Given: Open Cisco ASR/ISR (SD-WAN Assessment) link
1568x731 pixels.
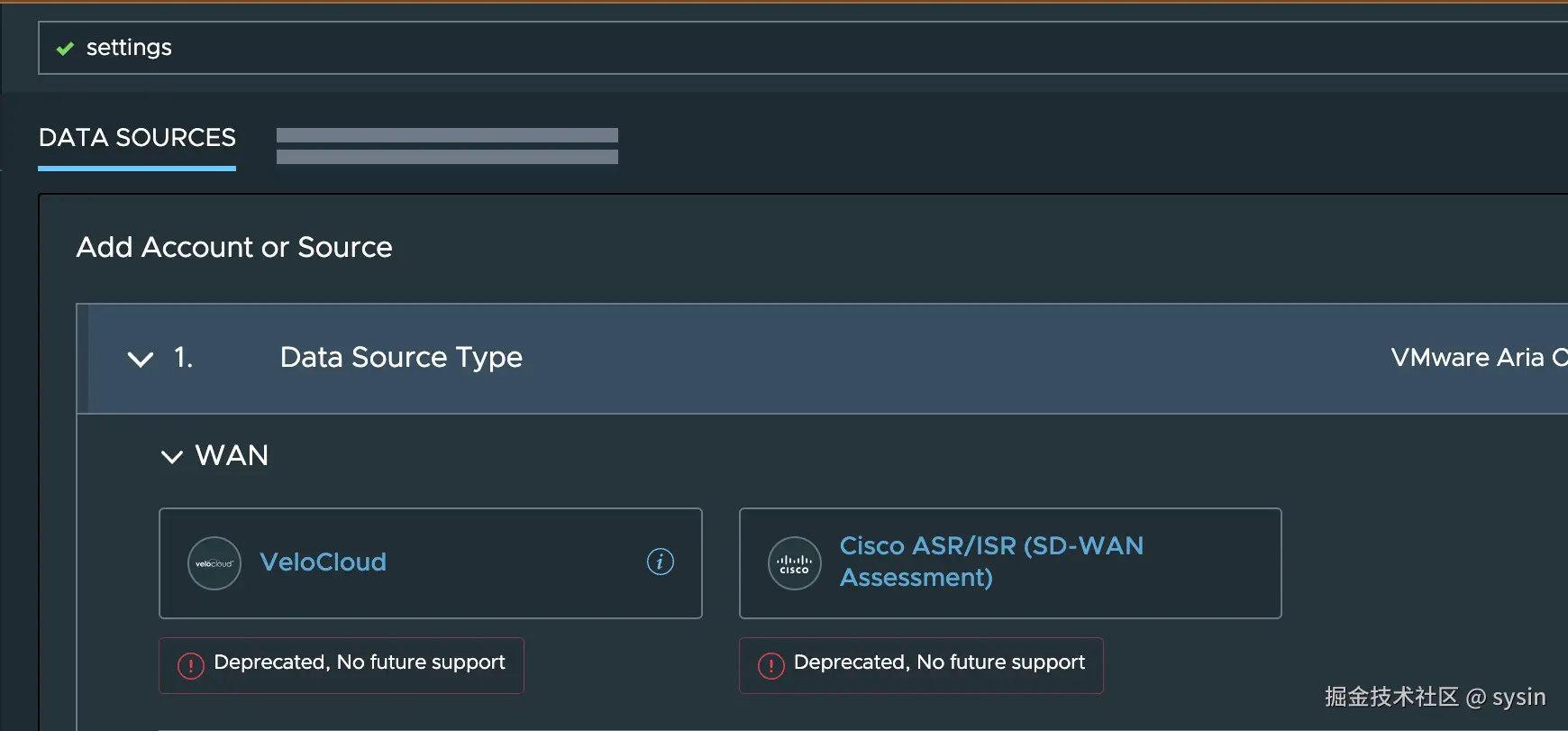Looking at the screenshot, I should [991, 561].
